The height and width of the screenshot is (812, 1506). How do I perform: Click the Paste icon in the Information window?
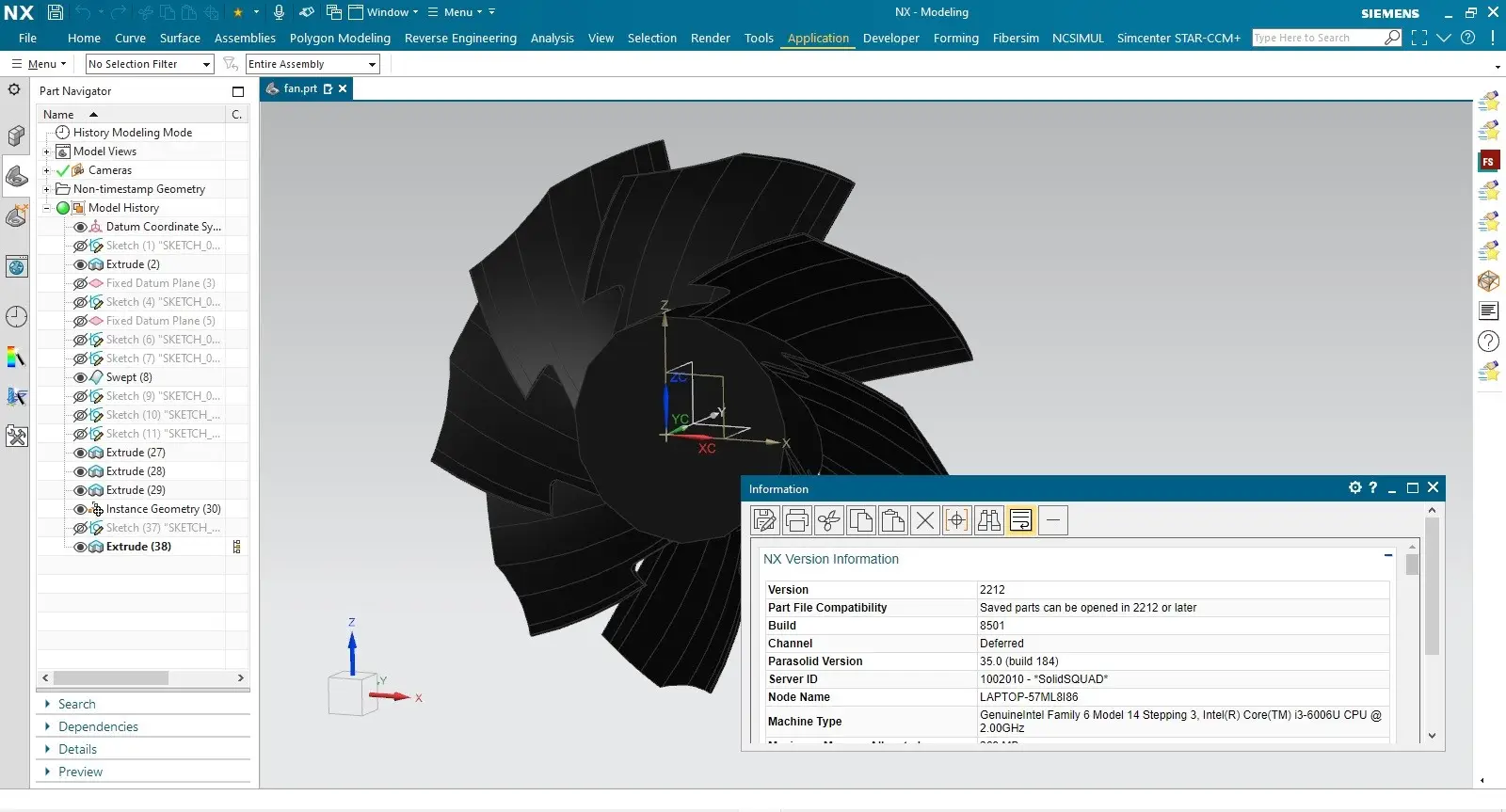click(893, 520)
